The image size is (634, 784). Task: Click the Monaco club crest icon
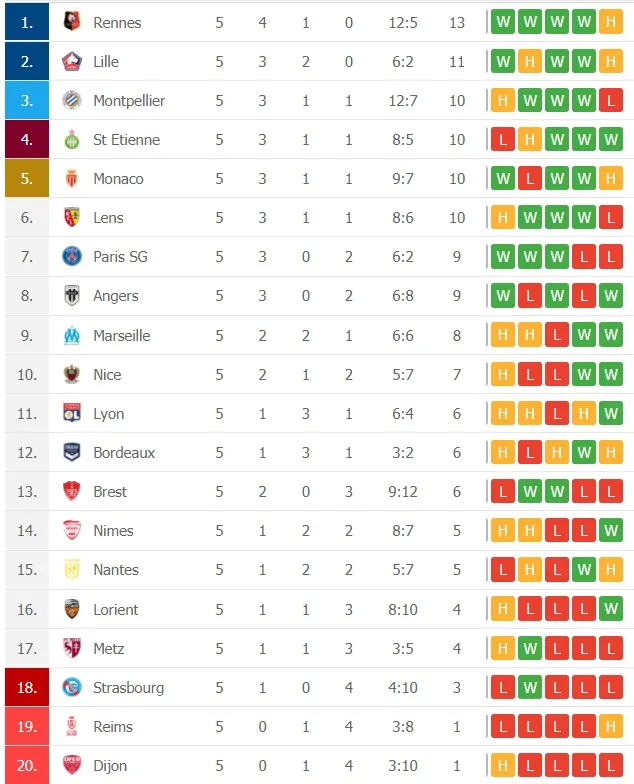coord(71,179)
